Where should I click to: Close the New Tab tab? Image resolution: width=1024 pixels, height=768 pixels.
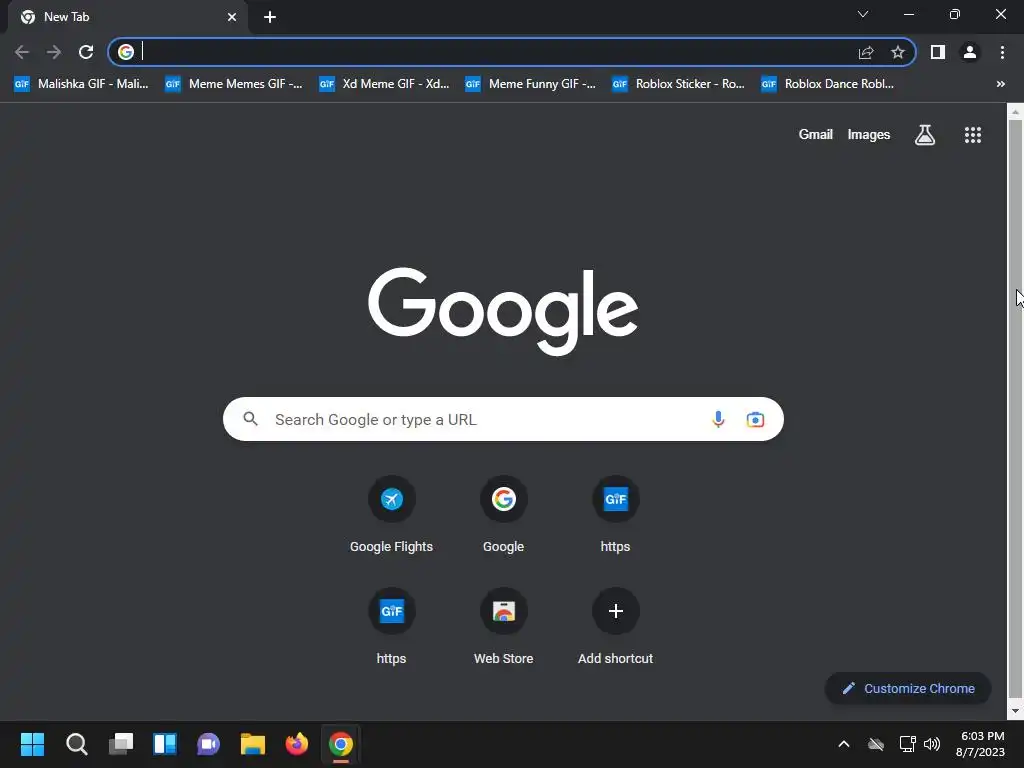tap(232, 17)
